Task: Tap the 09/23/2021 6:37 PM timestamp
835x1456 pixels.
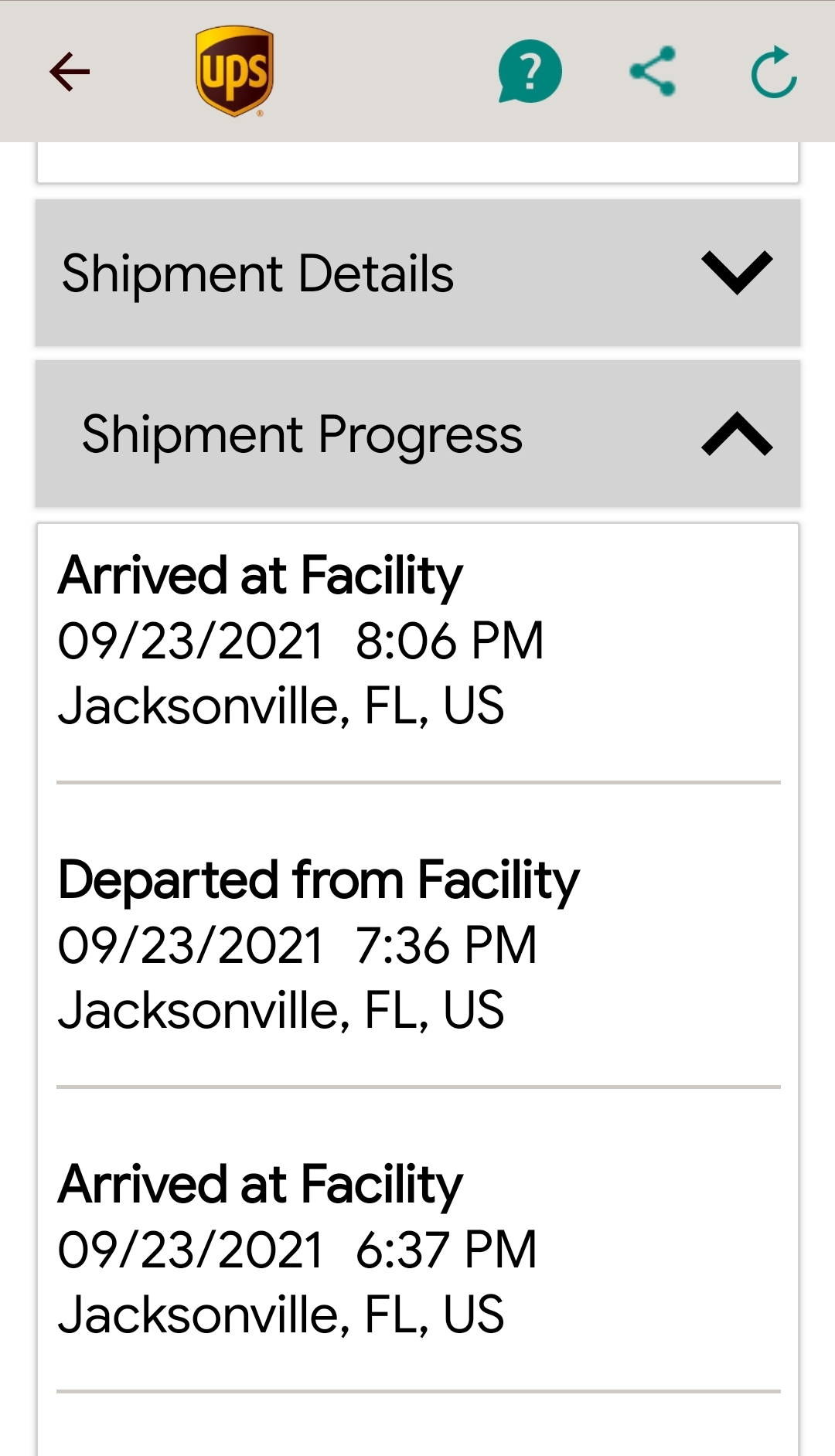Action: (298, 1250)
